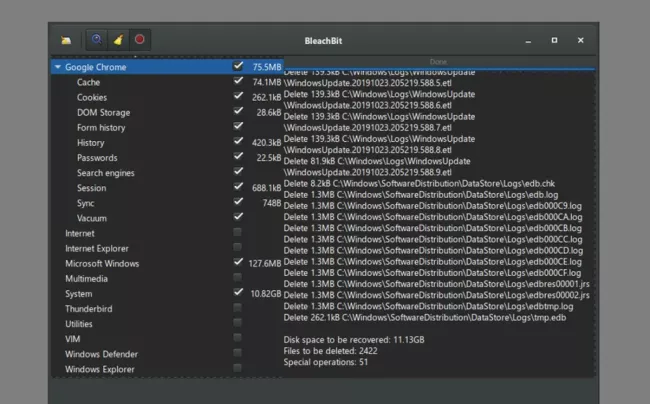Select the Form history item
The height and width of the screenshot is (404, 650).
[101, 128]
